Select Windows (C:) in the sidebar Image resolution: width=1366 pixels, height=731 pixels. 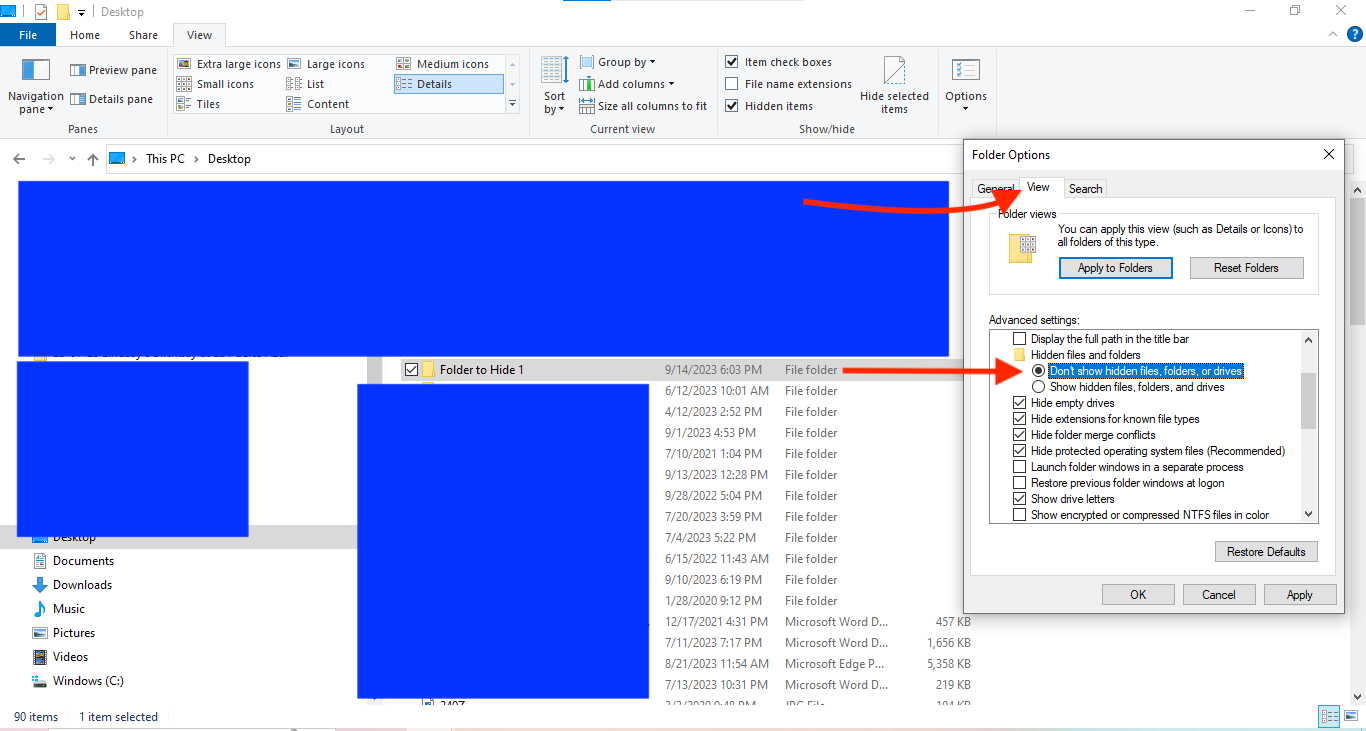click(88, 680)
